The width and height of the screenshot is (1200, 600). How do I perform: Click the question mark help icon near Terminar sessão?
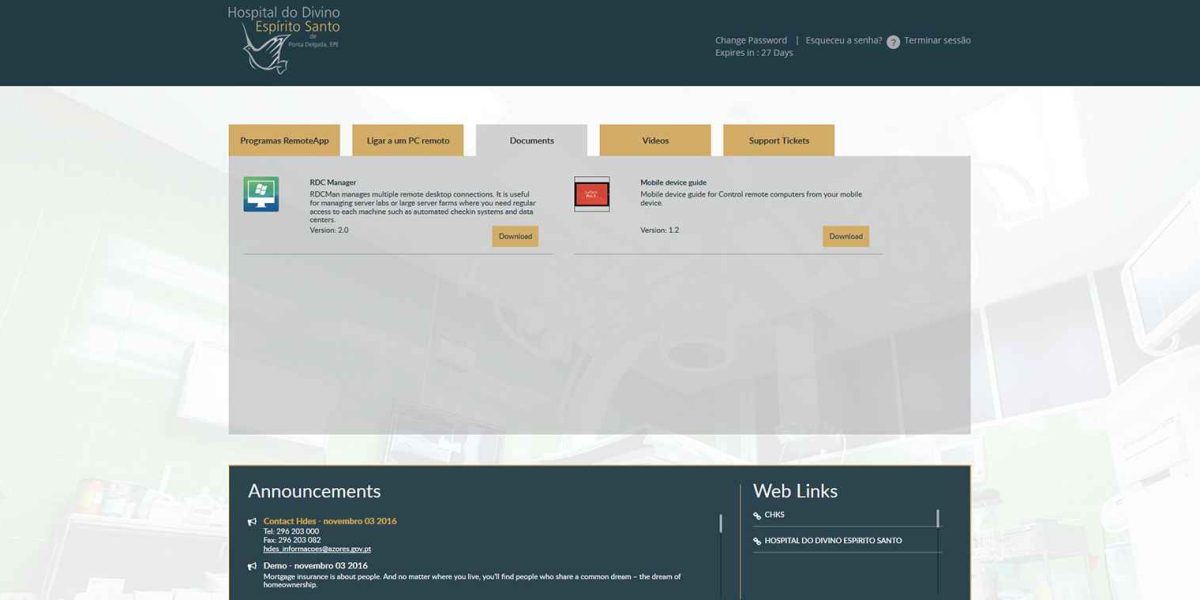click(x=891, y=41)
